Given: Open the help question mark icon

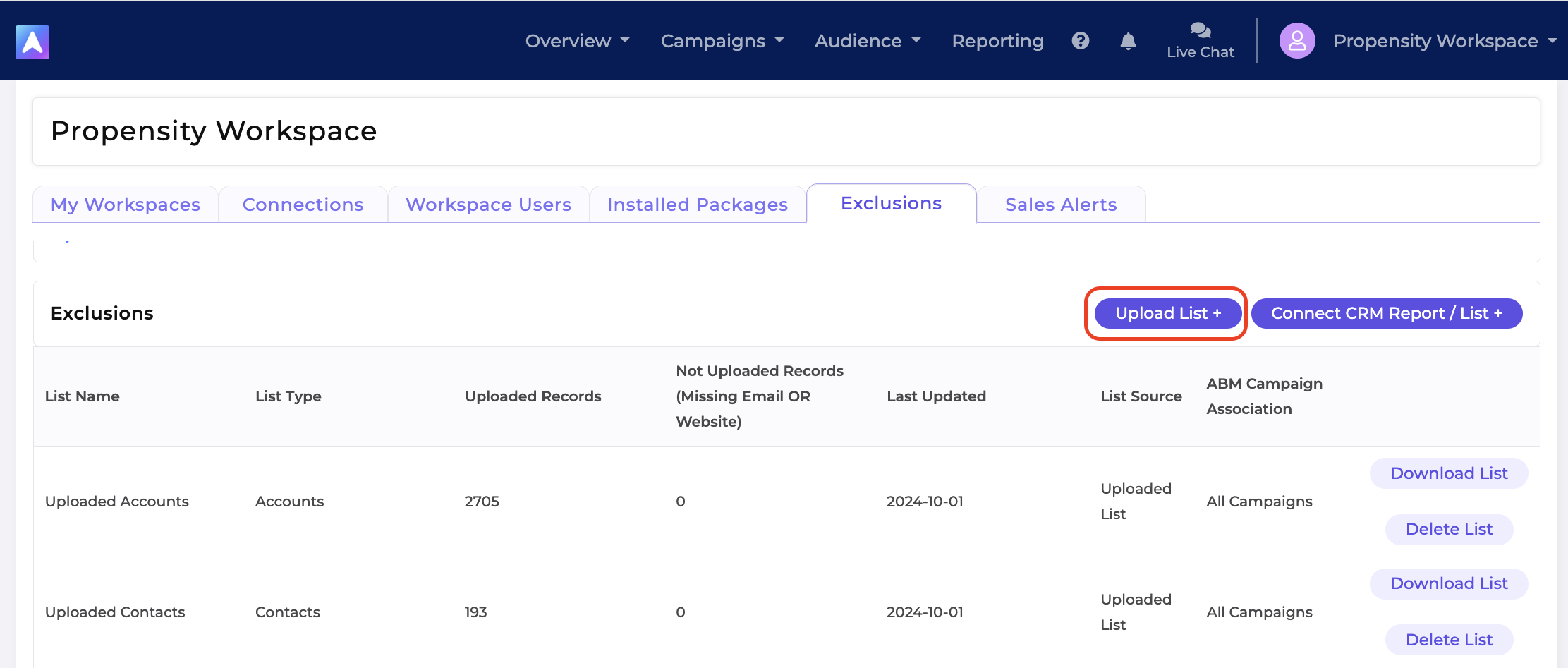Looking at the screenshot, I should [x=1080, y=41].
